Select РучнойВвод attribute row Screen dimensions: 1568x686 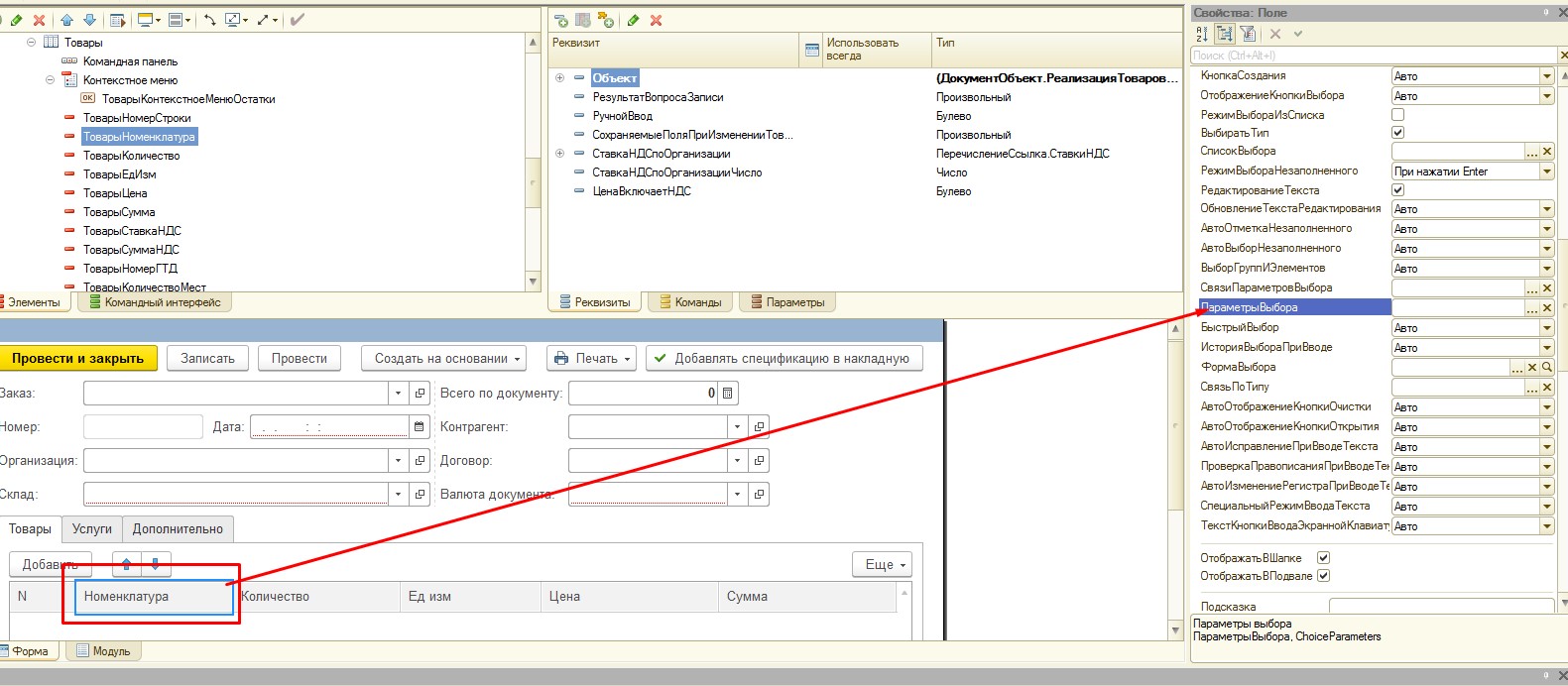coord(622,116)
